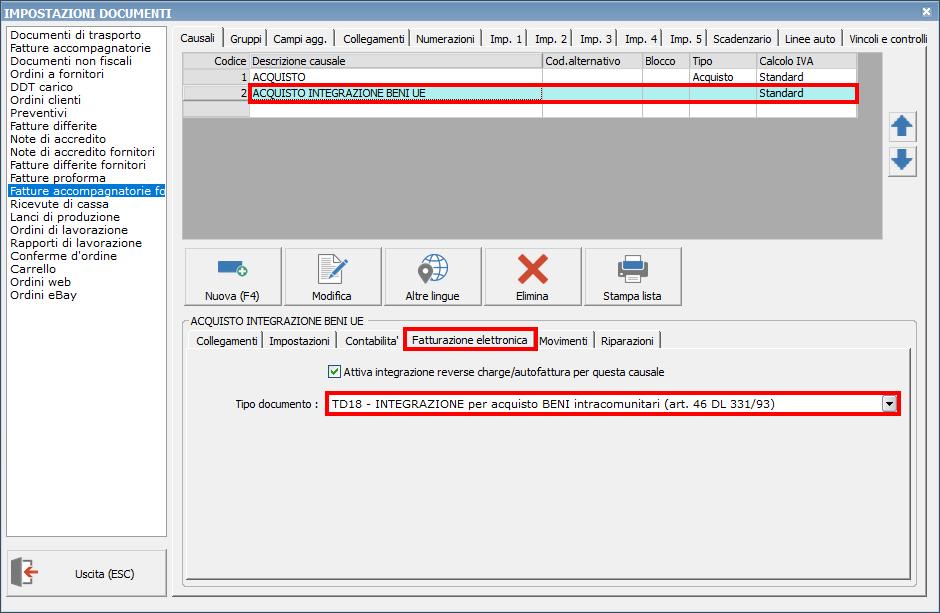Image resolution: width=940 pixels, height=613 pixels.
Task: Select the Fatturazione elettronica sub-tab
Action: coord(470,340)
